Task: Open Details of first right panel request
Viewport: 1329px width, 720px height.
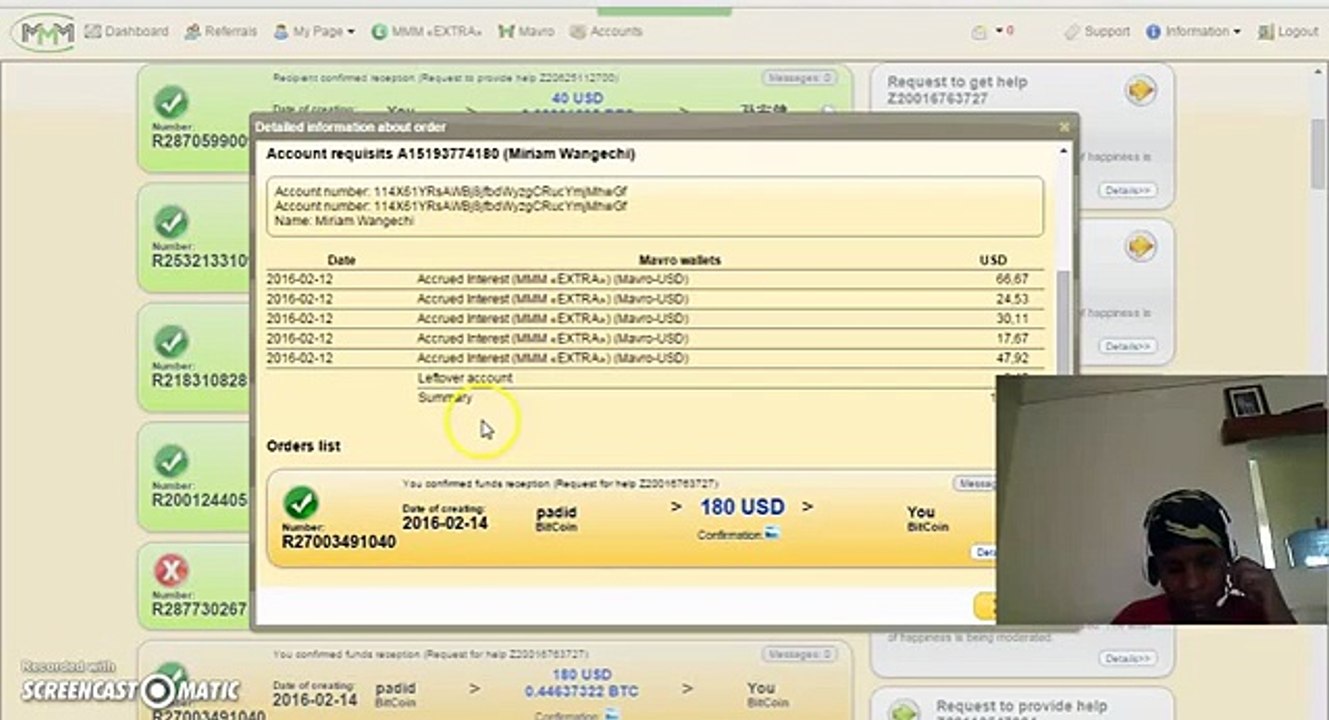Action: click(x=1127, y=190)
